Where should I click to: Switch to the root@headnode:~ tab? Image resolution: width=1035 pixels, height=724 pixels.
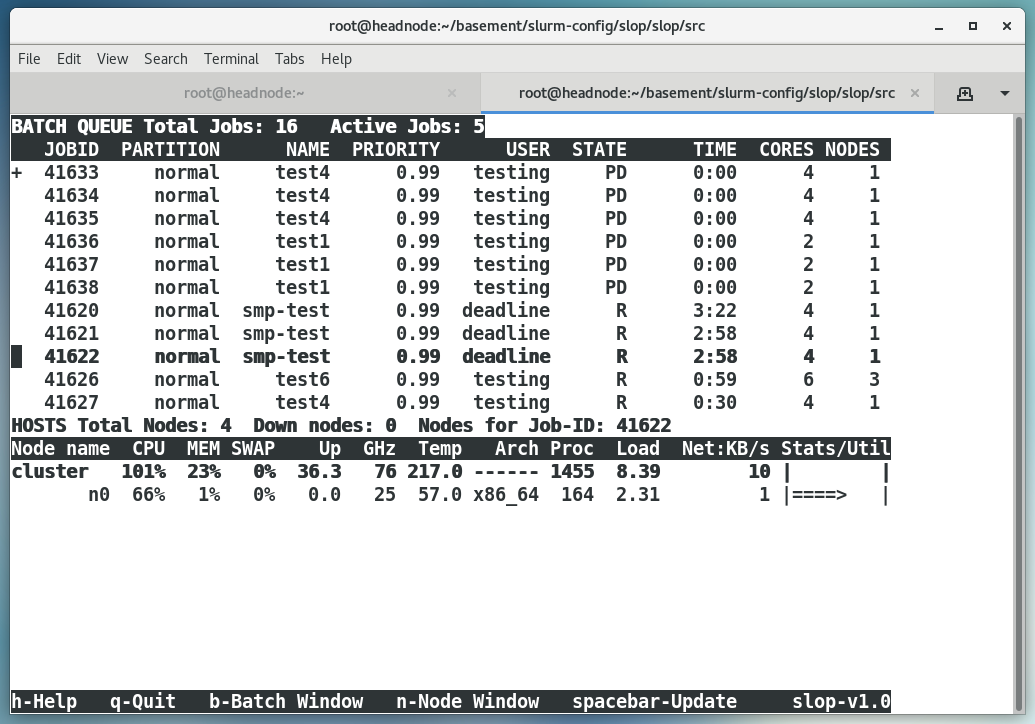pyautogui.click(x=244, y=93)
